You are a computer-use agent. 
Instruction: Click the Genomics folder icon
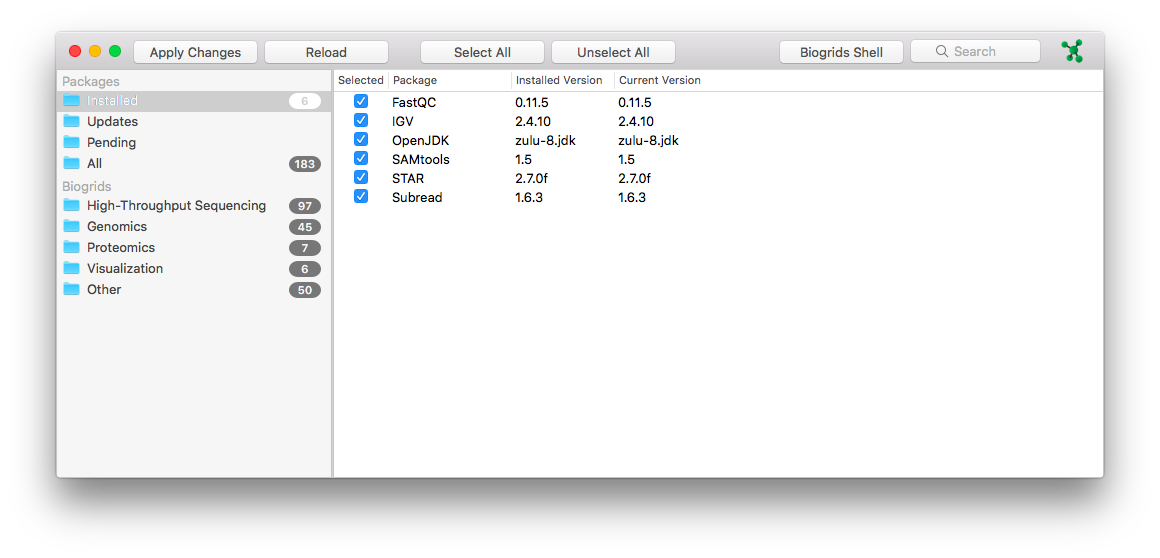(71, 226)
